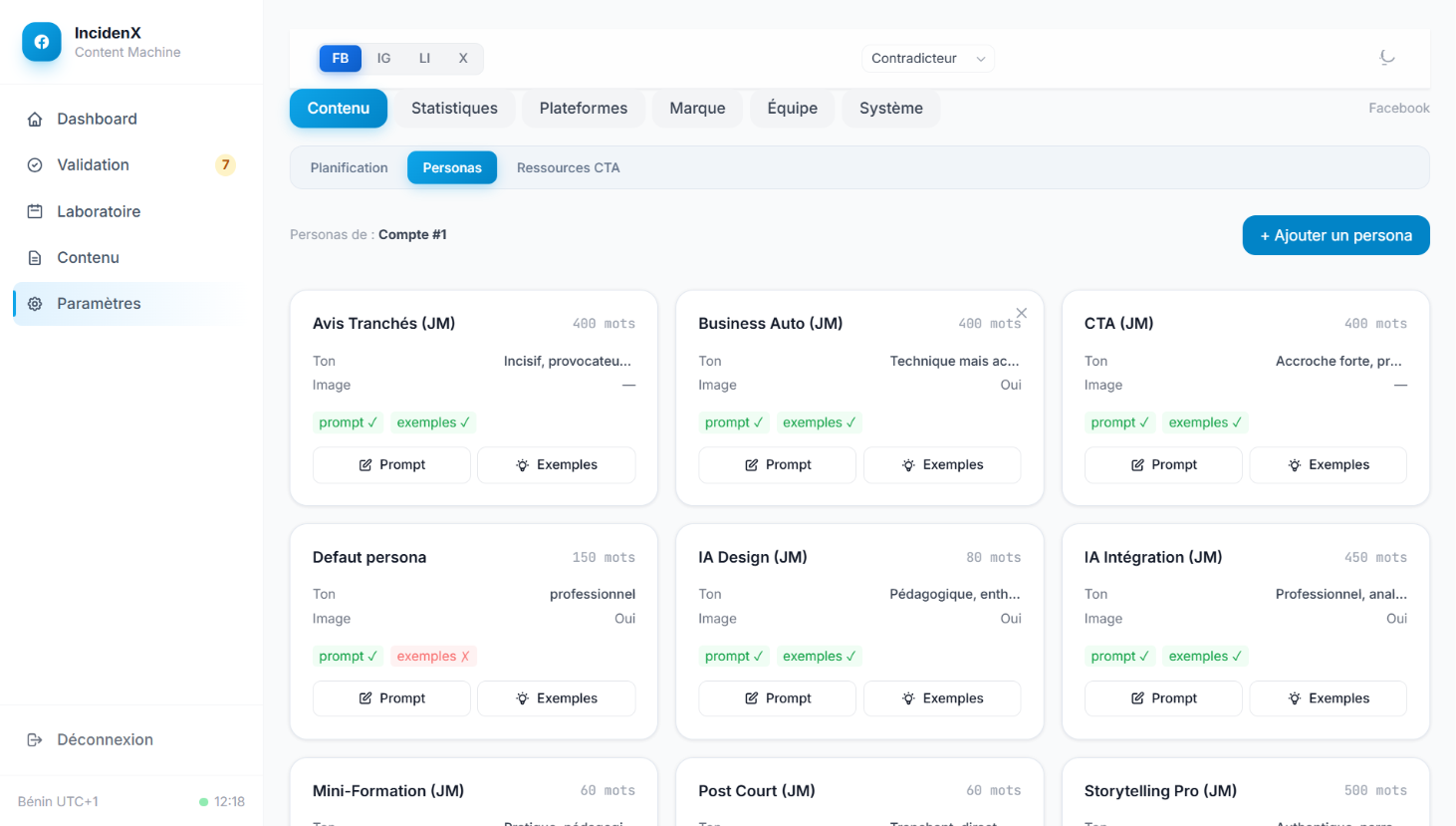Screen dimensions: 1456x826
Task: Click the Validation badge showing 7
Action: (226, 164)
